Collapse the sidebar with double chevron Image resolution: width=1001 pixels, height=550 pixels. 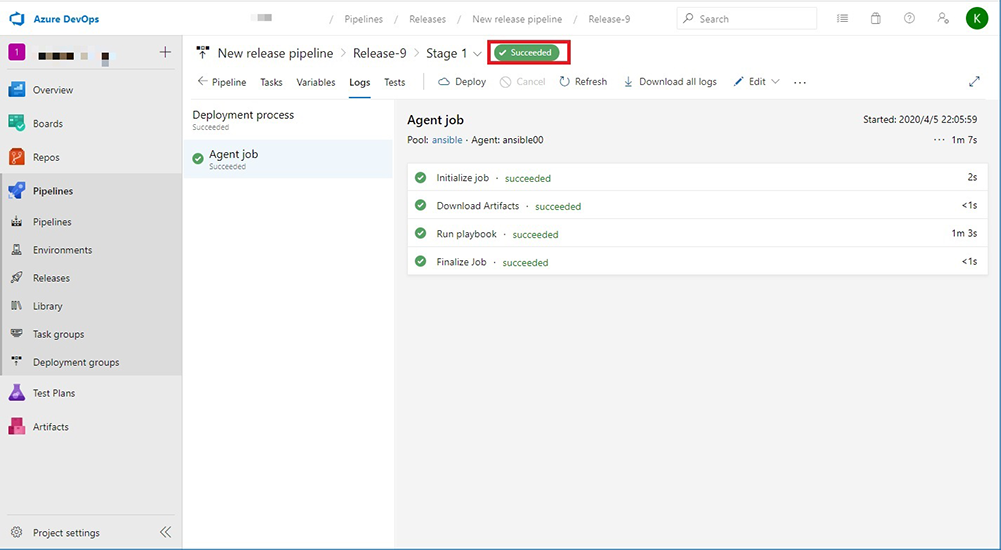click(x=165, y=532)
